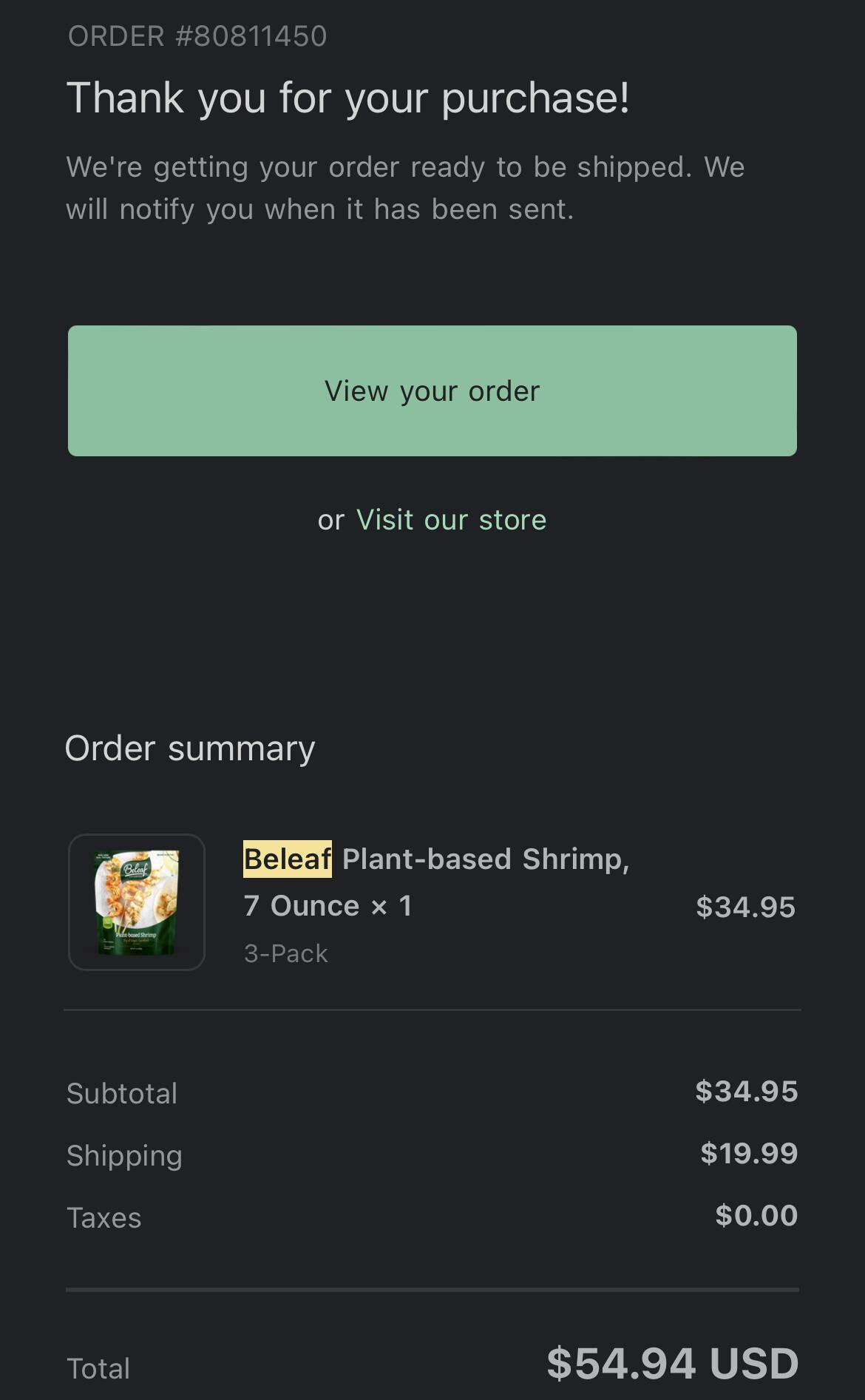Click the Order summary heading
The image size is (865, 1400).
tap(189, 748)
